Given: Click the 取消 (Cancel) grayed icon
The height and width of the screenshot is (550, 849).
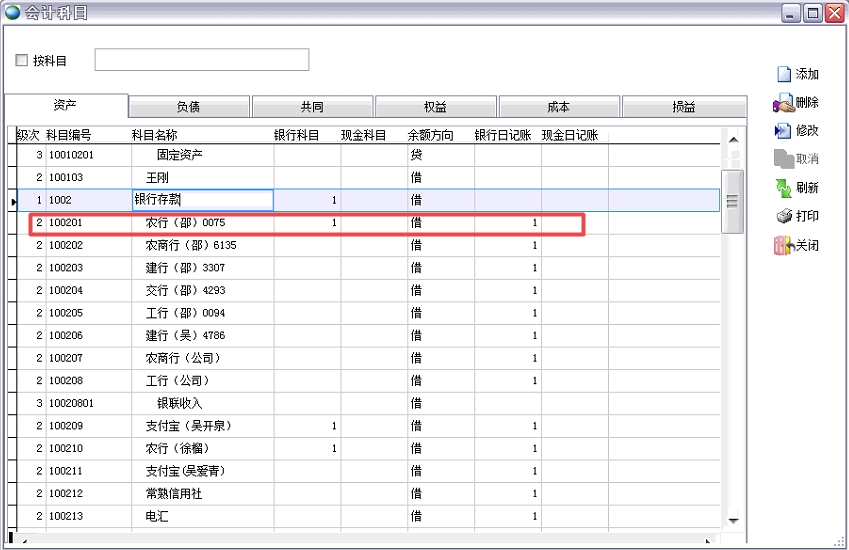Looking at the screenshot, I should tap(783, 159).
